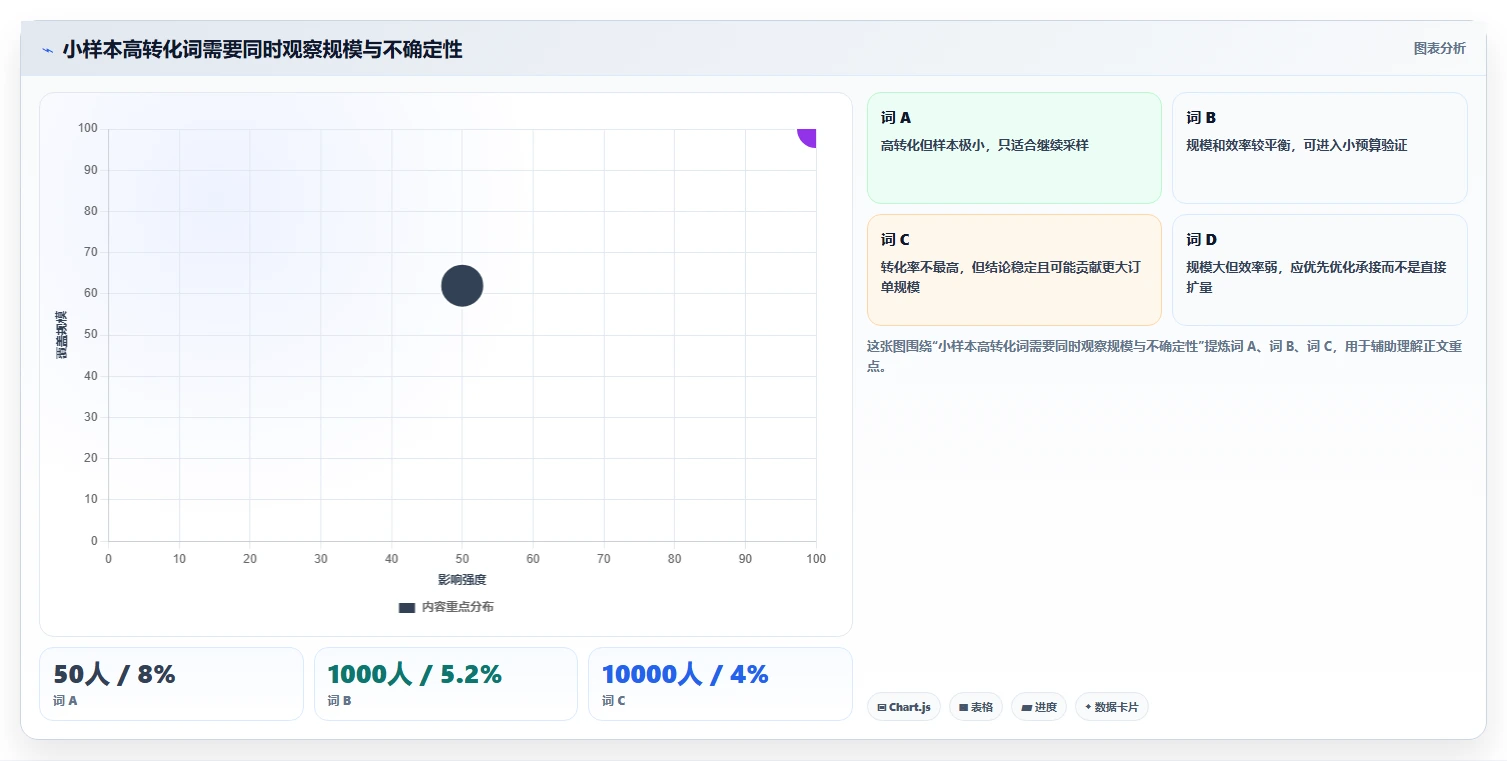Click the 规模和效率较平衡 description text
This screenshot has width=1507, height=761.
pyautogui.click(x=1296, y=145)
